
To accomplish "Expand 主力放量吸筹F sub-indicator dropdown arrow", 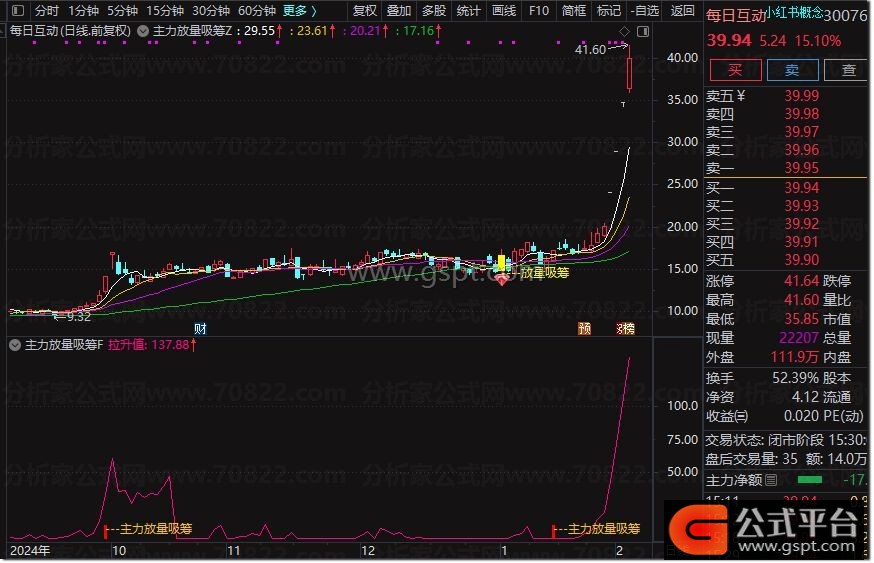I will (15, 345).
